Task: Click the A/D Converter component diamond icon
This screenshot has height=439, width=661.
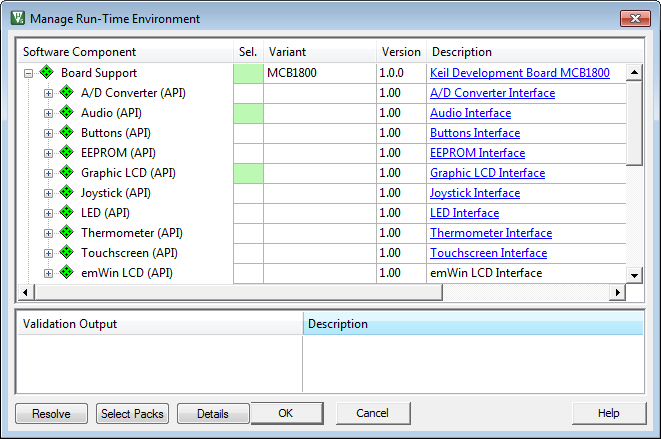Action: pos(67,93)
